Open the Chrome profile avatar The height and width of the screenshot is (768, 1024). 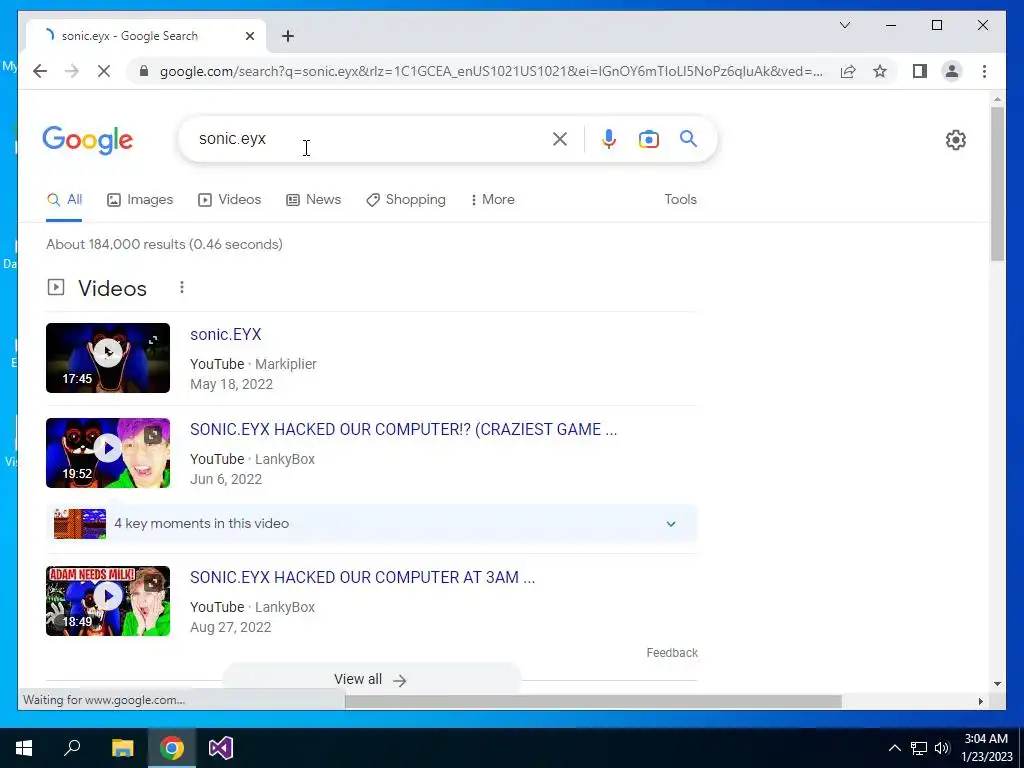point(952,71)
